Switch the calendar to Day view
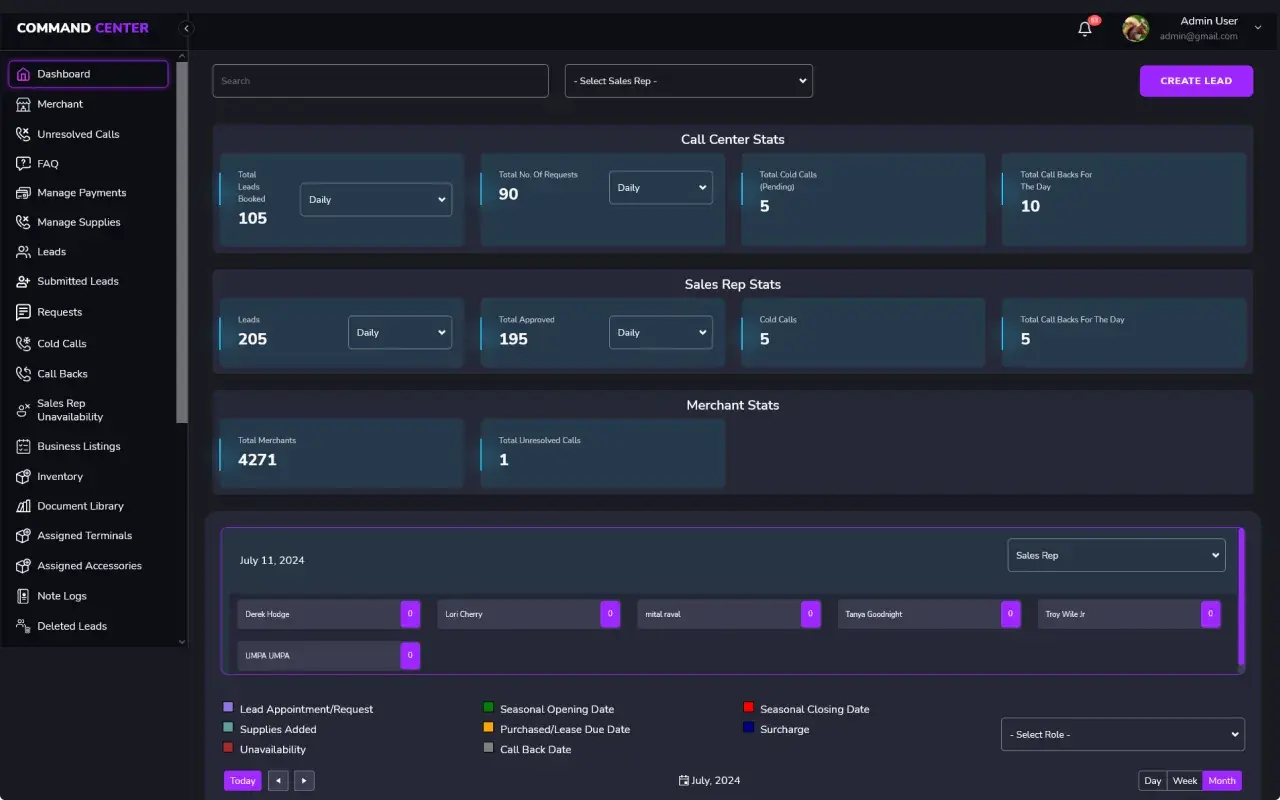The height and width of the screenshot is (800, 1280). point(1153,781)
